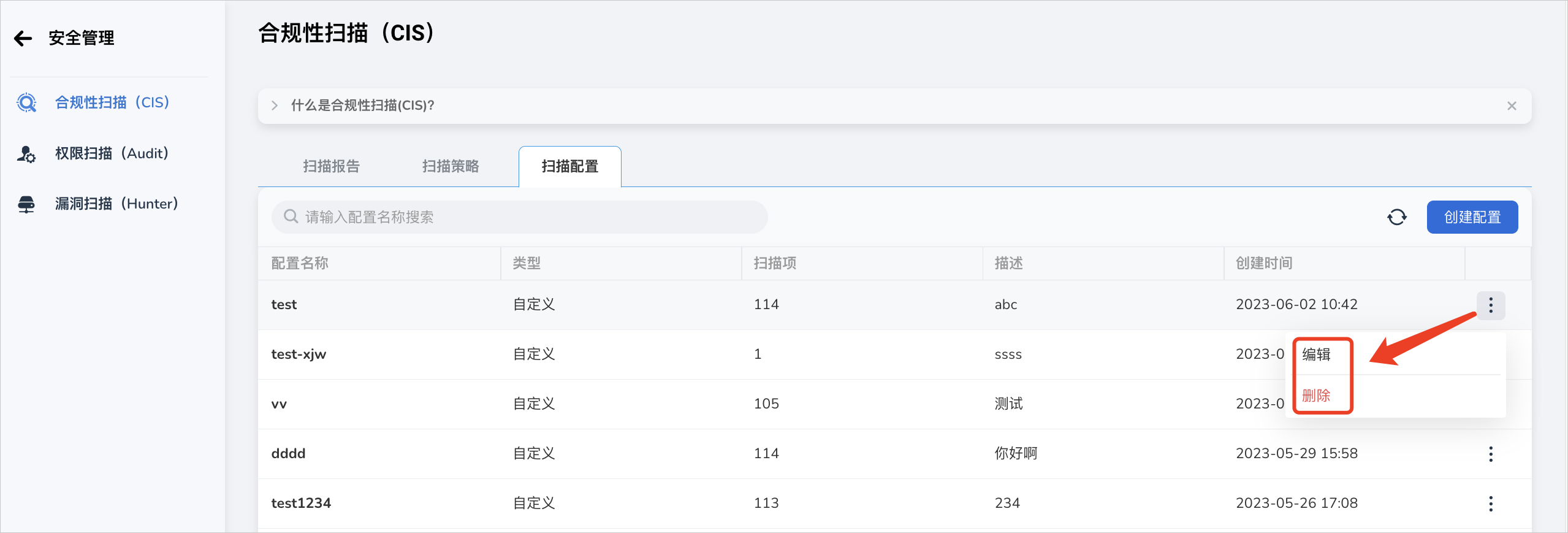This screenshot has height=533, width=1568.
Task: Click timestamp 2023-06-02 10:42
Action: pos(1296,305)
